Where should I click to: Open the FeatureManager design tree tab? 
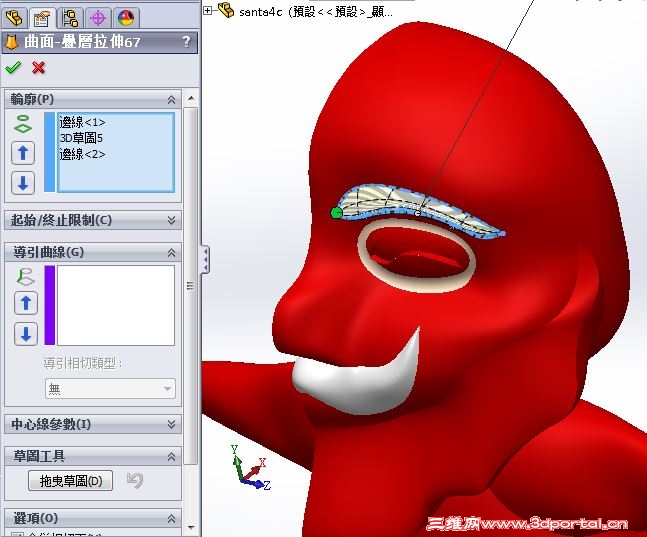(14, 18)
